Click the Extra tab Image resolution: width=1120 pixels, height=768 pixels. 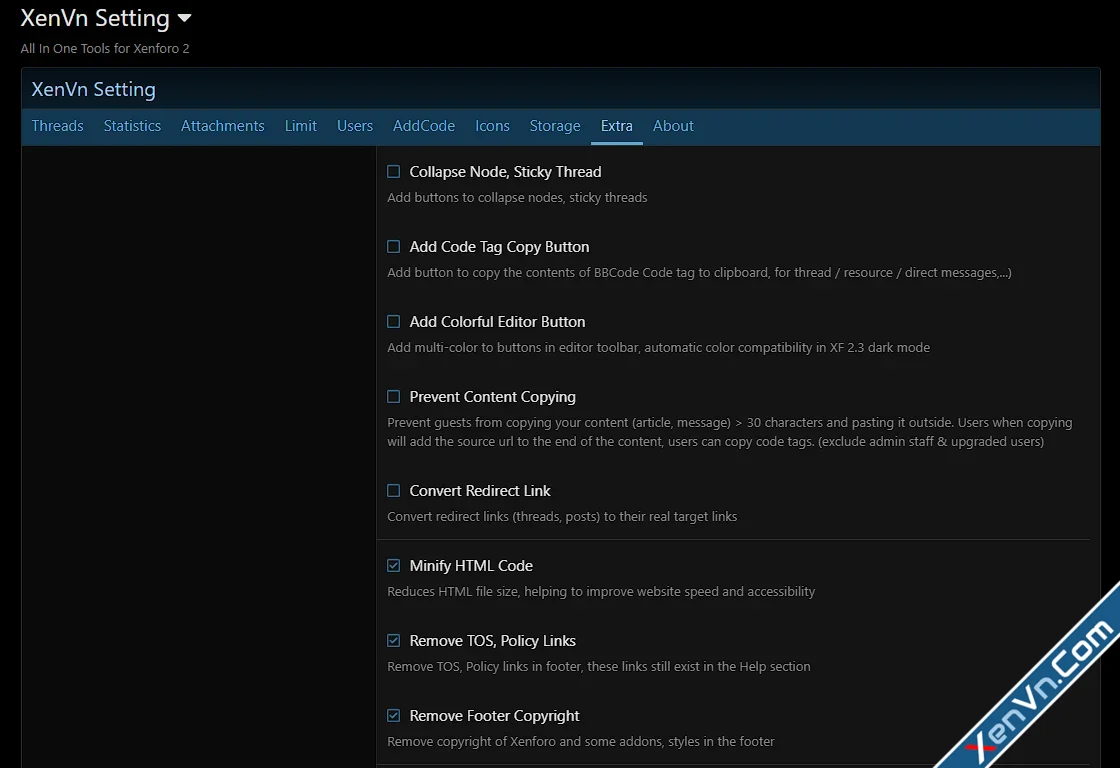coord(616,126)
